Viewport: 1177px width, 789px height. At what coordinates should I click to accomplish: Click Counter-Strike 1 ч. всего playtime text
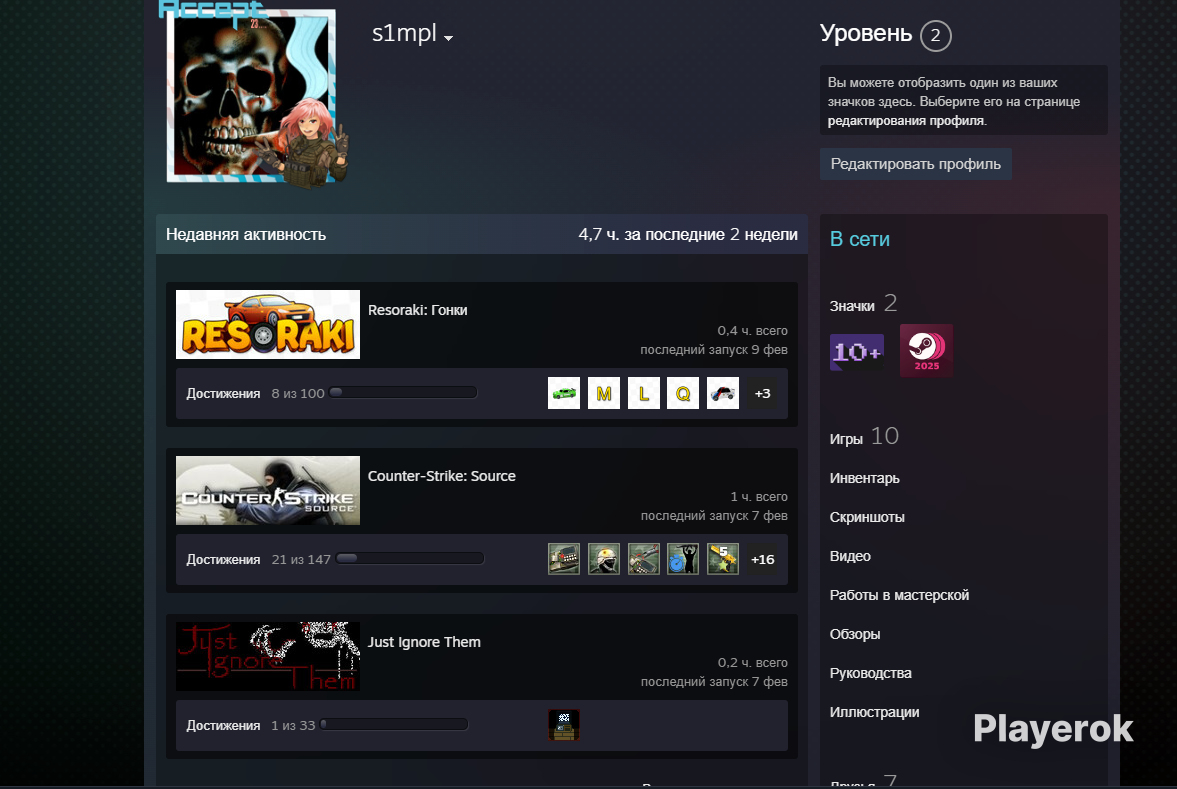(x=759, y=496)
